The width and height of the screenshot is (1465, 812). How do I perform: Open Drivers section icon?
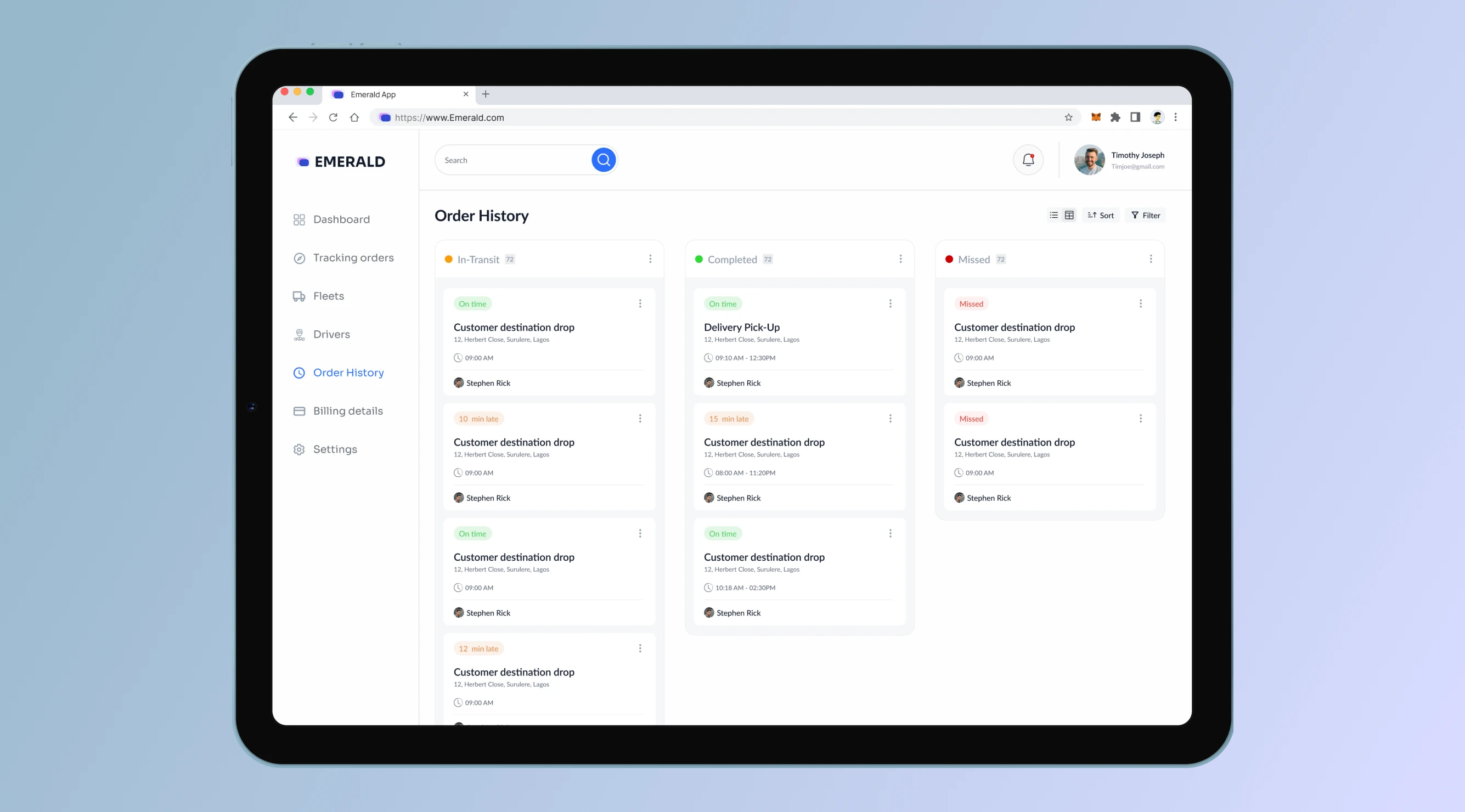[298, 334]
